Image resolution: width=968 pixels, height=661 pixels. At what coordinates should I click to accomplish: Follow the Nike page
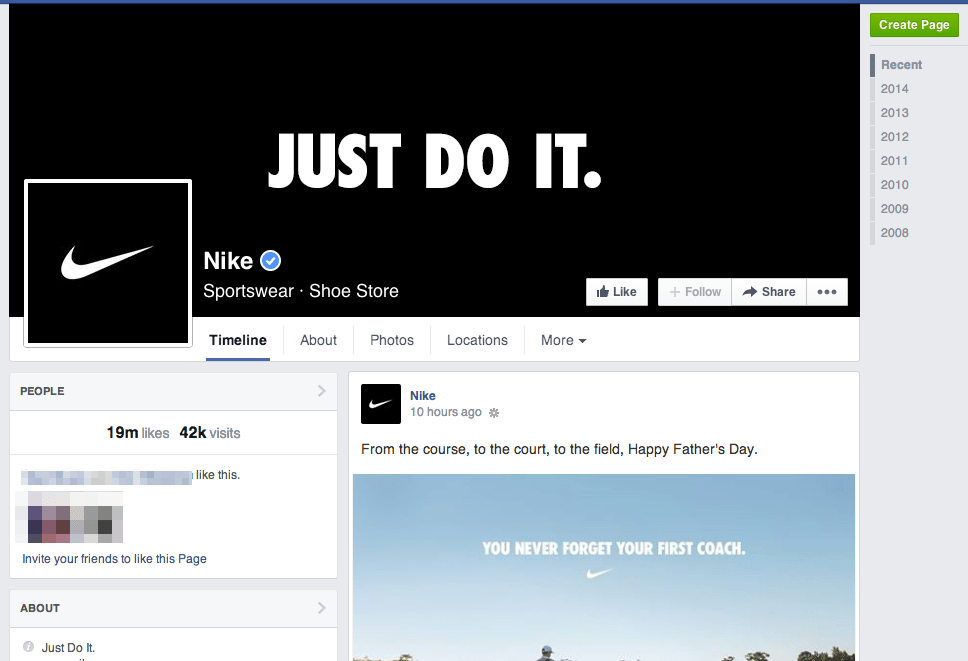694,291
